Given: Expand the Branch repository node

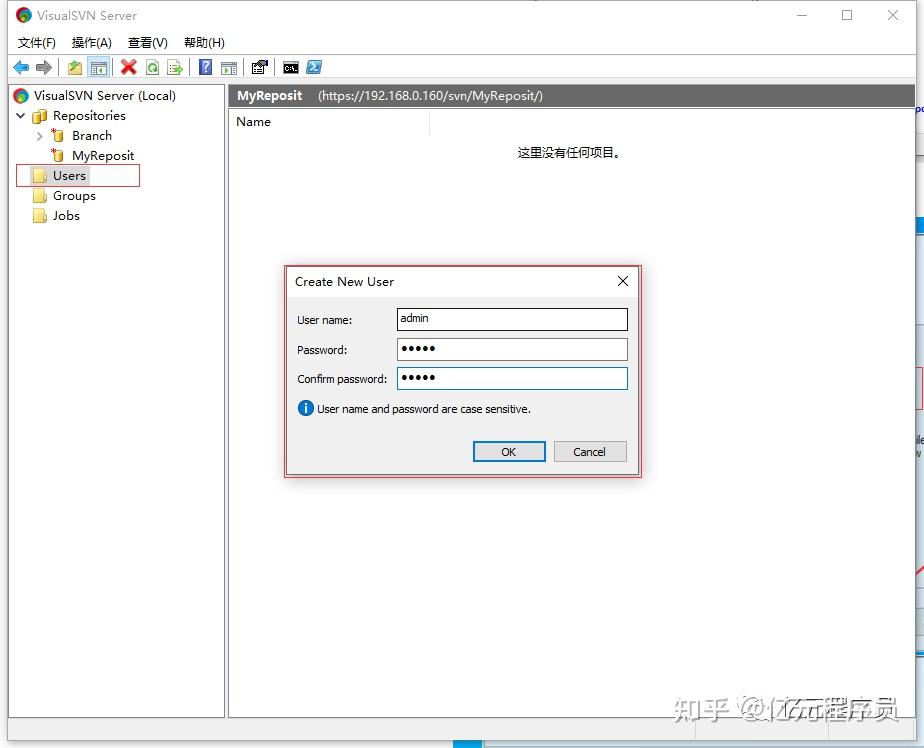Looking at the screenshot, I should click(38, 135).
